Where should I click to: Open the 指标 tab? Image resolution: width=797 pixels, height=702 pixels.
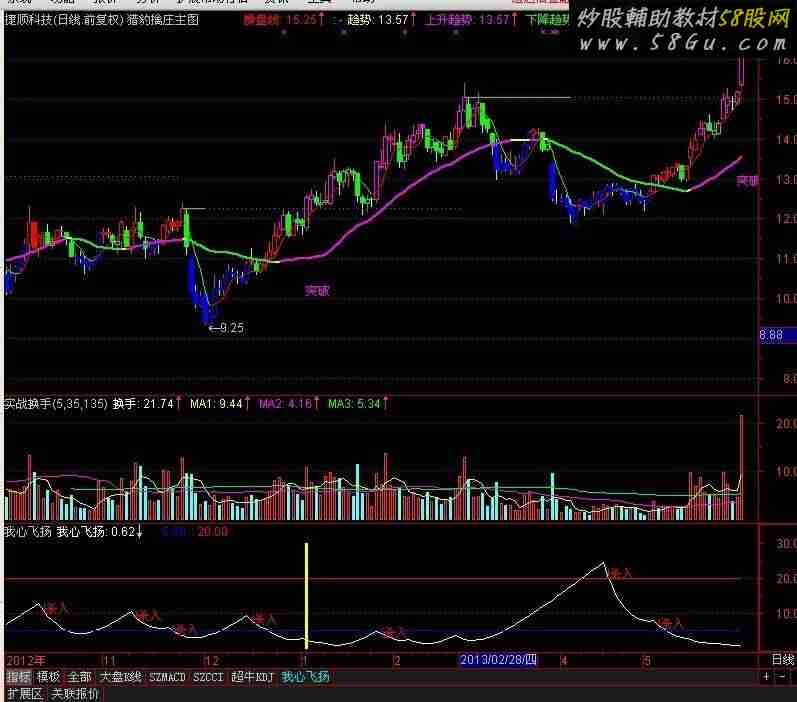pyautogui.click(x=19, y=677)
